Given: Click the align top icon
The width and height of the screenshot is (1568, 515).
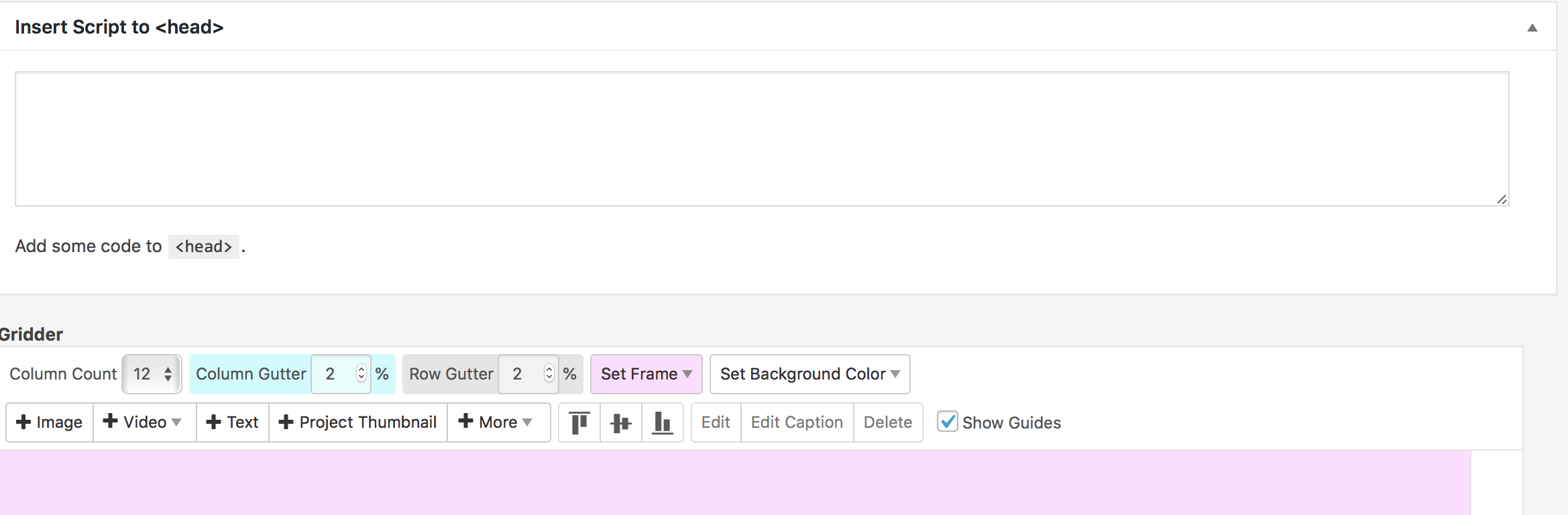Looking at the screenshot, I should [579, 422].
